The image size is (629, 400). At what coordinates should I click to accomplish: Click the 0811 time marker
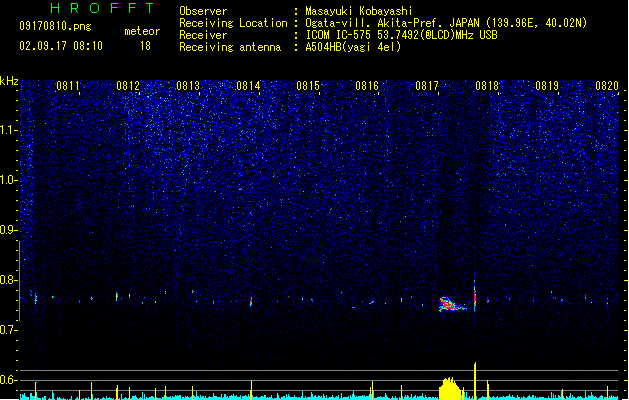coord(68,86)
